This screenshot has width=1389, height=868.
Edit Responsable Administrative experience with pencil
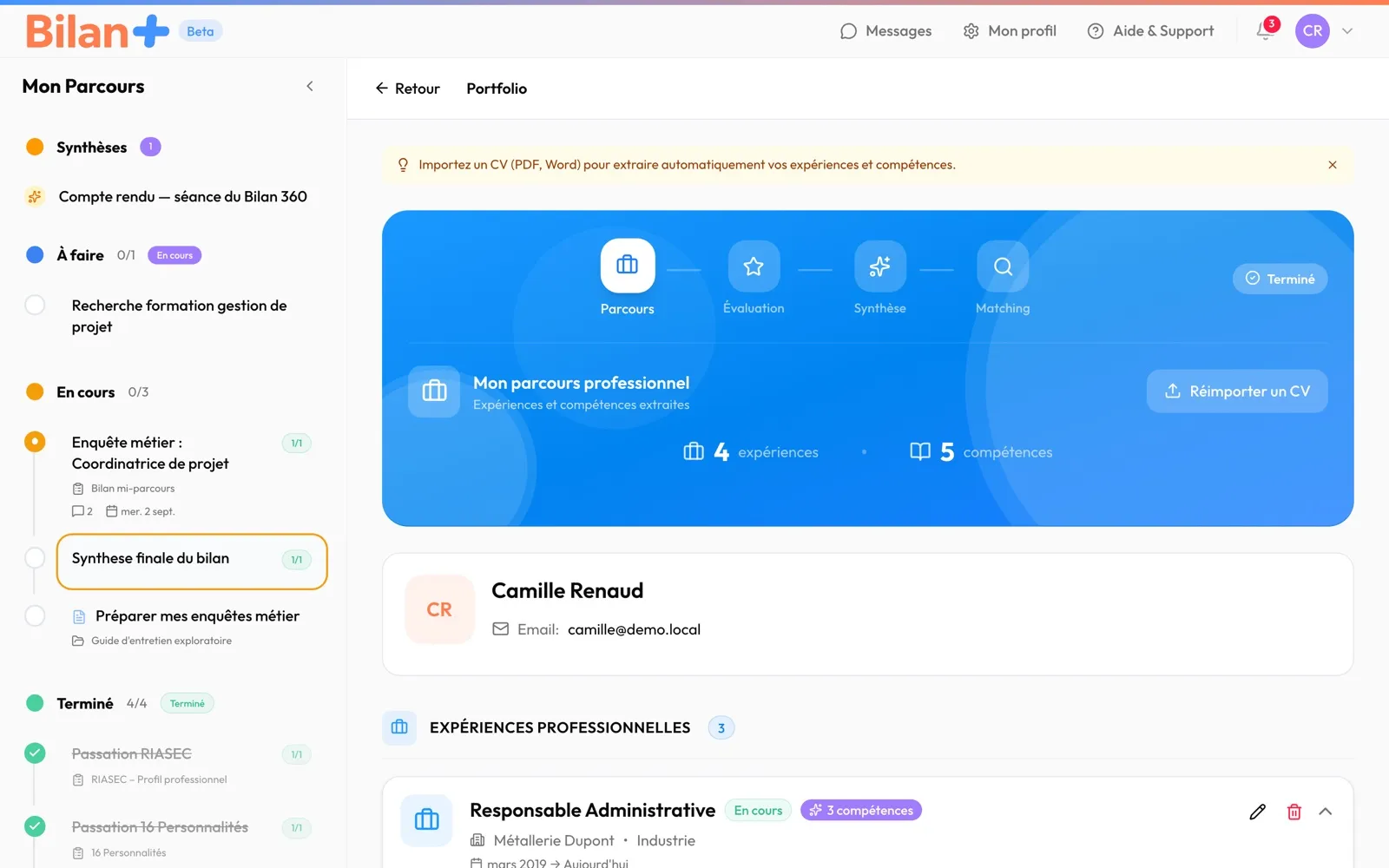[1257, 812]
